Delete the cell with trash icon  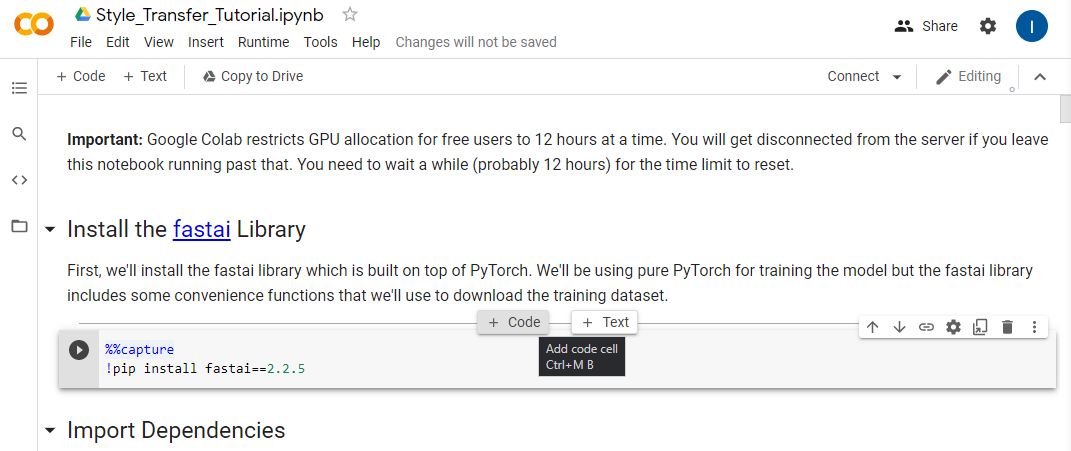point(1007,327)
